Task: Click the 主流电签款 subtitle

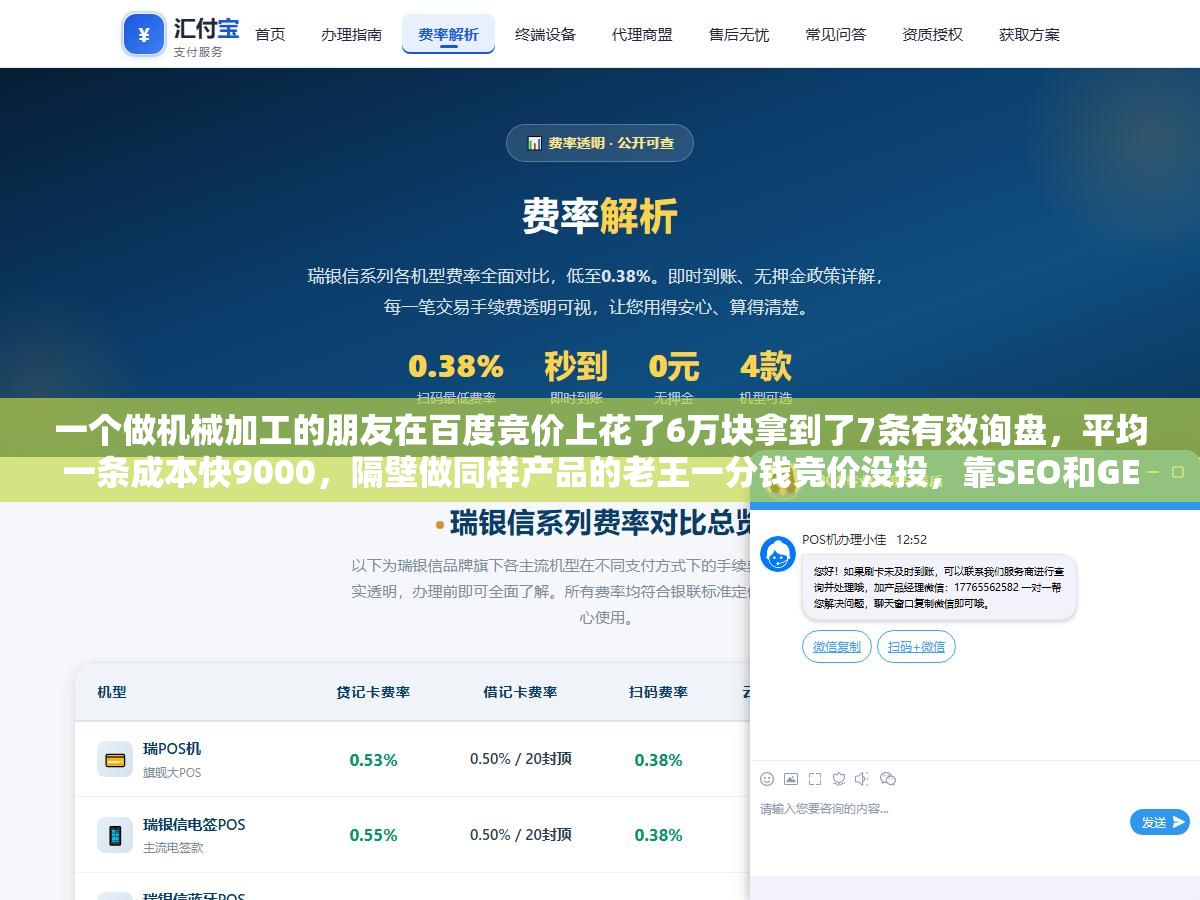Action: point(173,847)
